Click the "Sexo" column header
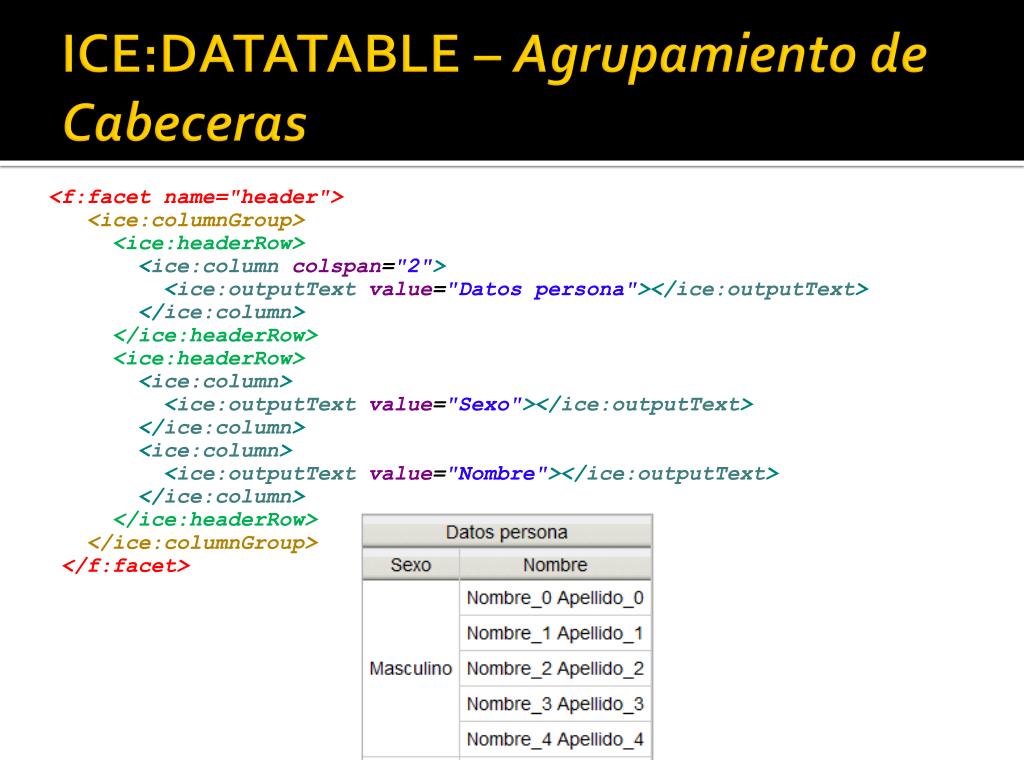 click(411, 564)
